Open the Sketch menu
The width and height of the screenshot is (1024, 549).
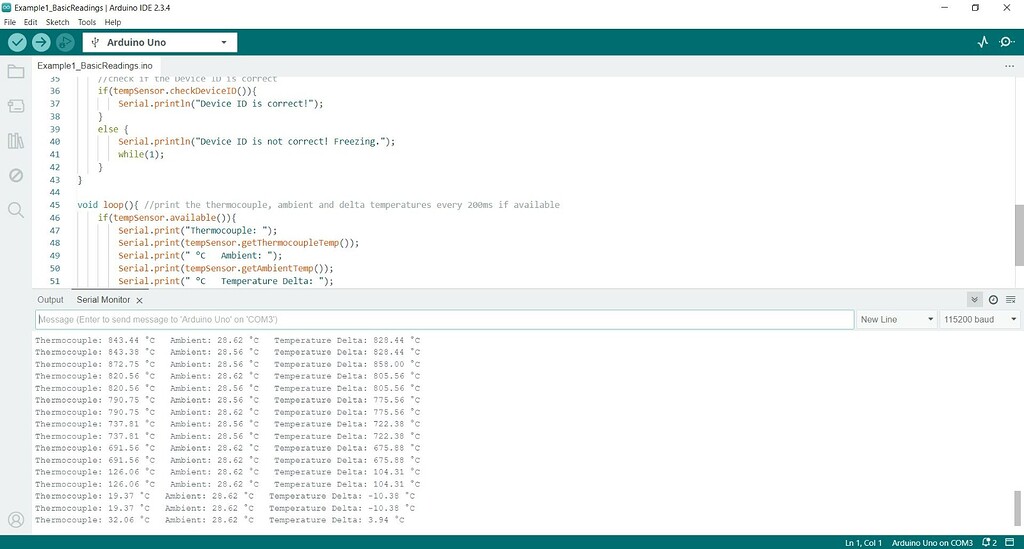point(57,22)
